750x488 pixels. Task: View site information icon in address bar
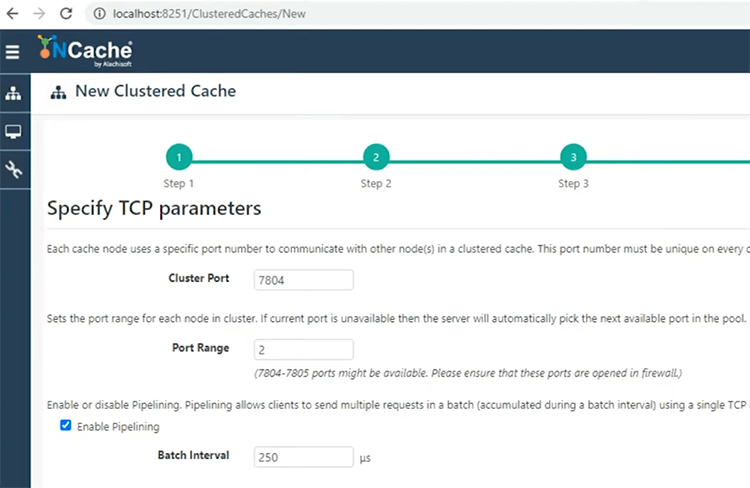pyautogui.click(x=99, y=13)
